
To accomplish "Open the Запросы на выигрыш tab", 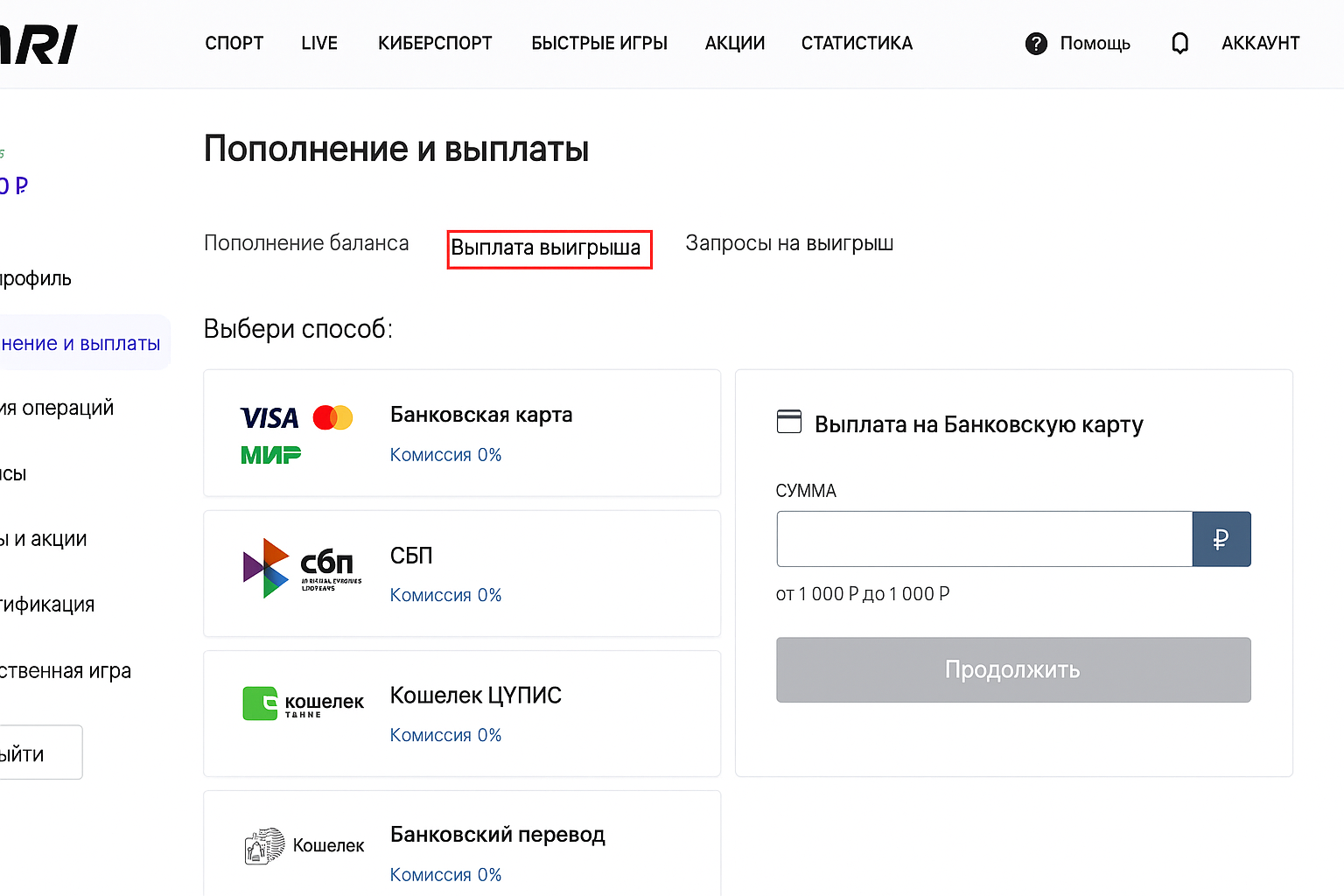I will pyautogui.click(x=788, y=243).
